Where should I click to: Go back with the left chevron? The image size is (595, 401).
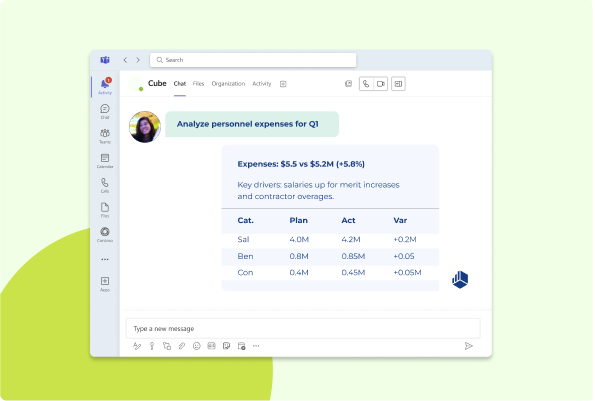[x=125, y=60]
